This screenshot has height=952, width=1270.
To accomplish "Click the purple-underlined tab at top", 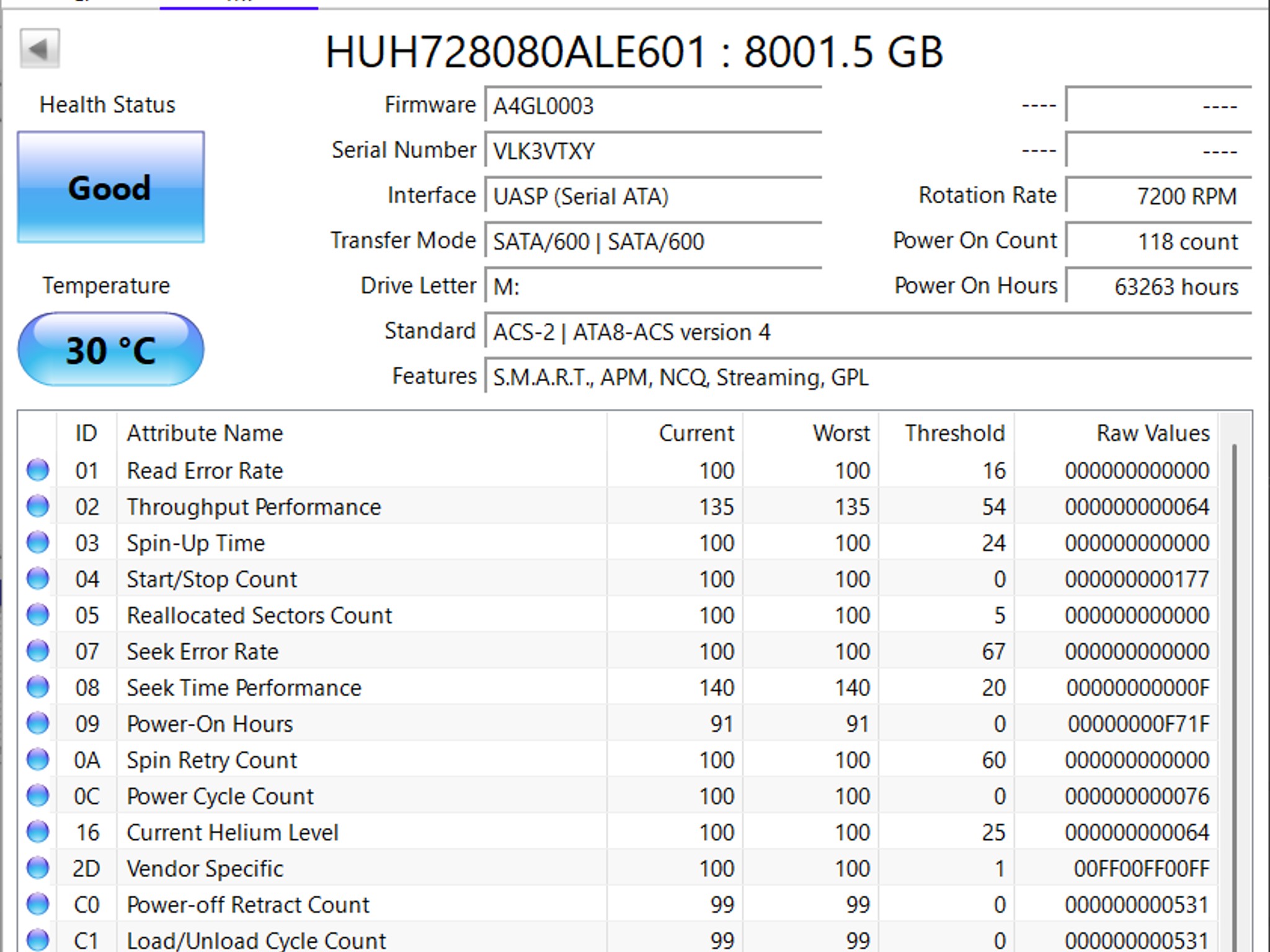I will tap(239, 4).
